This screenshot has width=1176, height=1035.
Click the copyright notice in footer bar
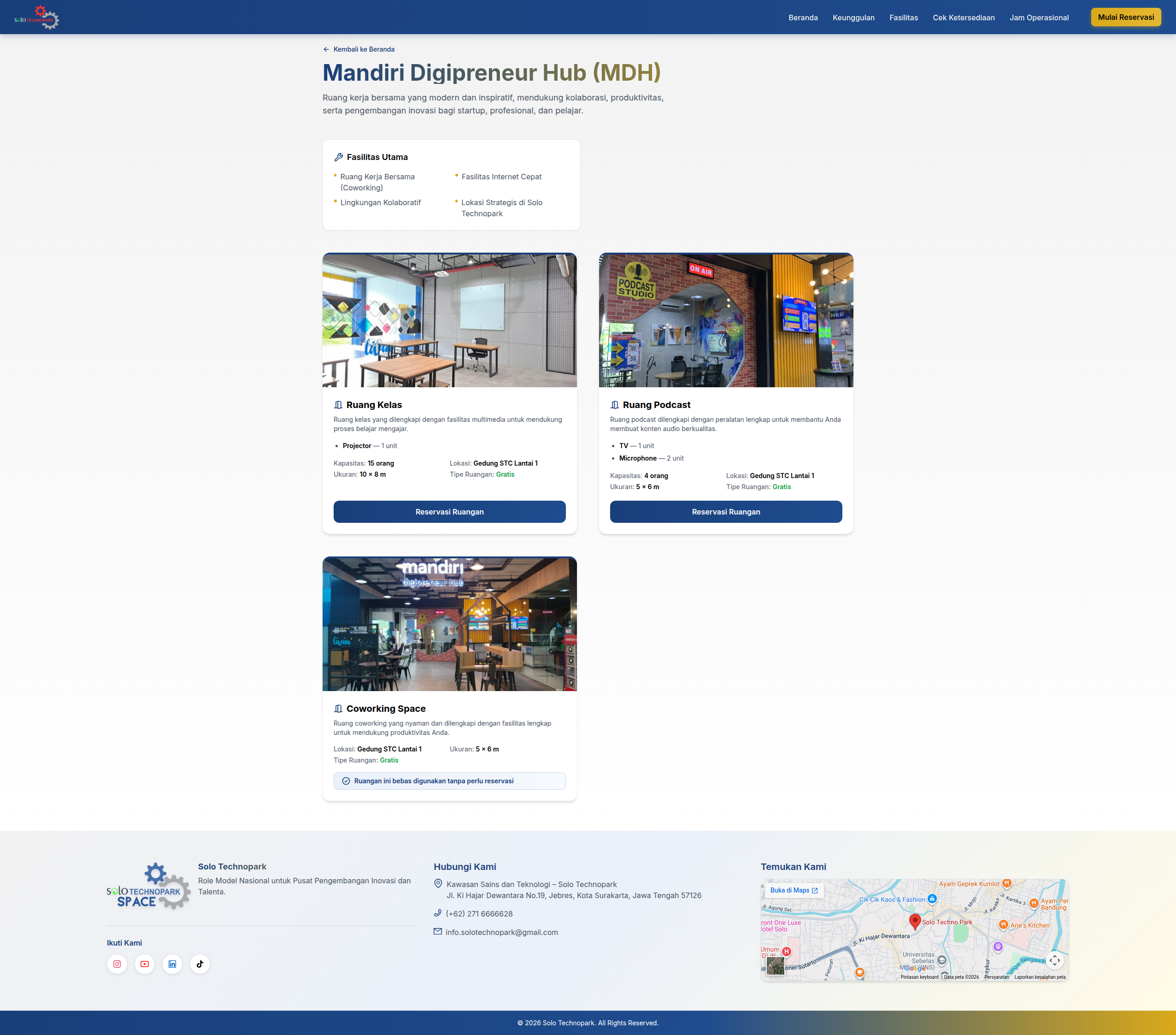point(588,1023)
